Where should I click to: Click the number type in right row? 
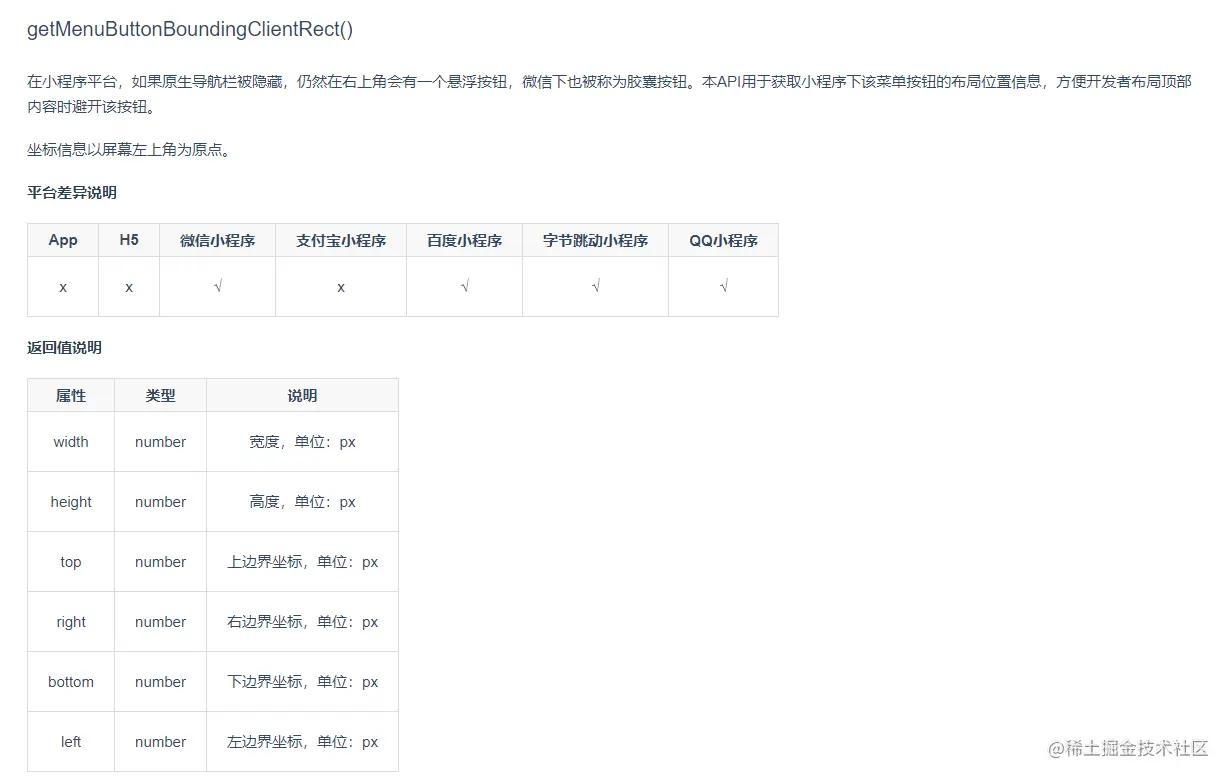160,622
